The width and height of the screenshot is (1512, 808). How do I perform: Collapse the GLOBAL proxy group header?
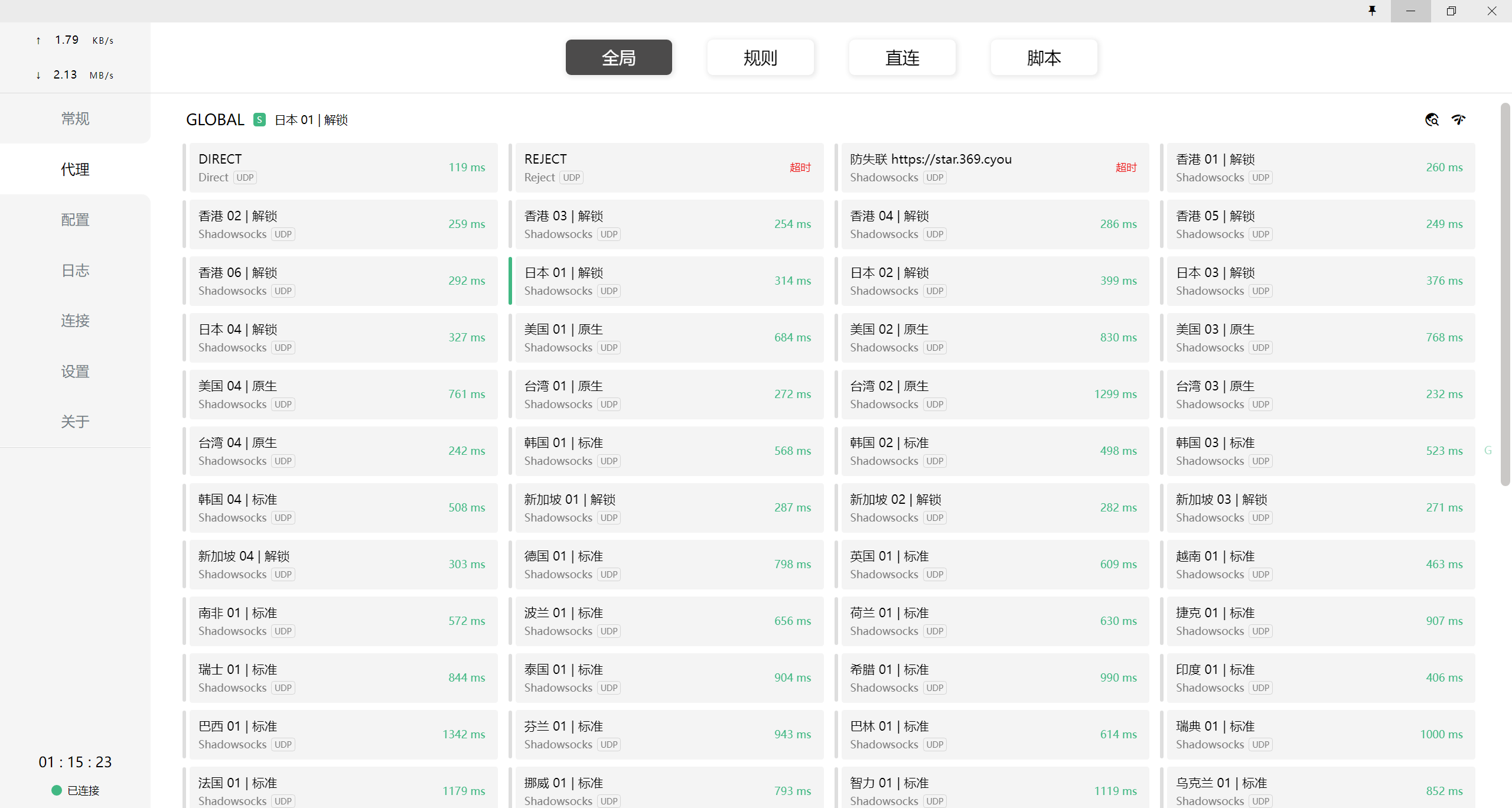[215, 120]
